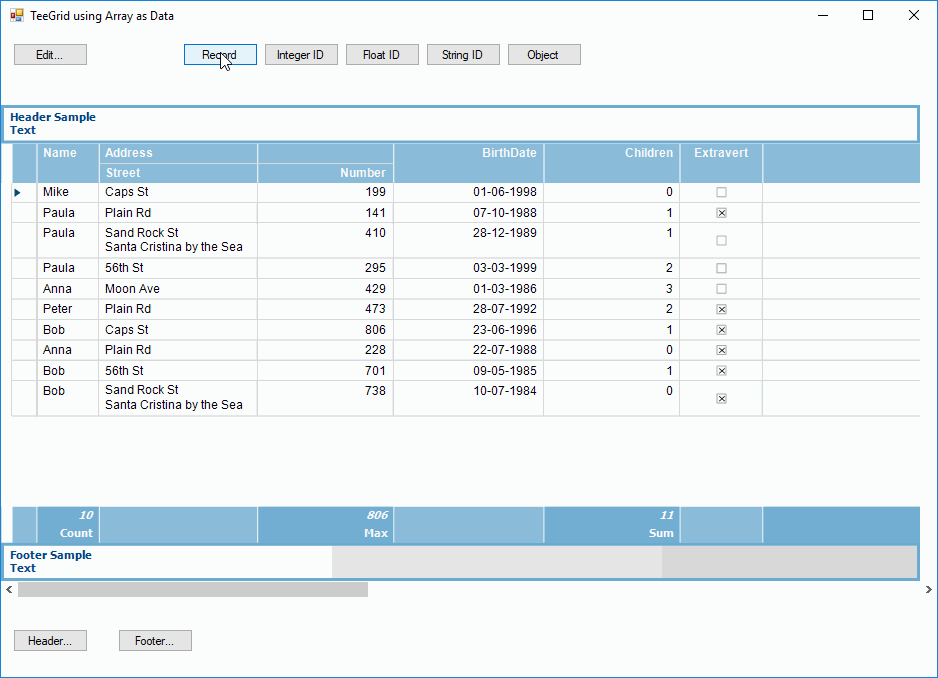Click the horizontal scrollbar thumb

192,590
